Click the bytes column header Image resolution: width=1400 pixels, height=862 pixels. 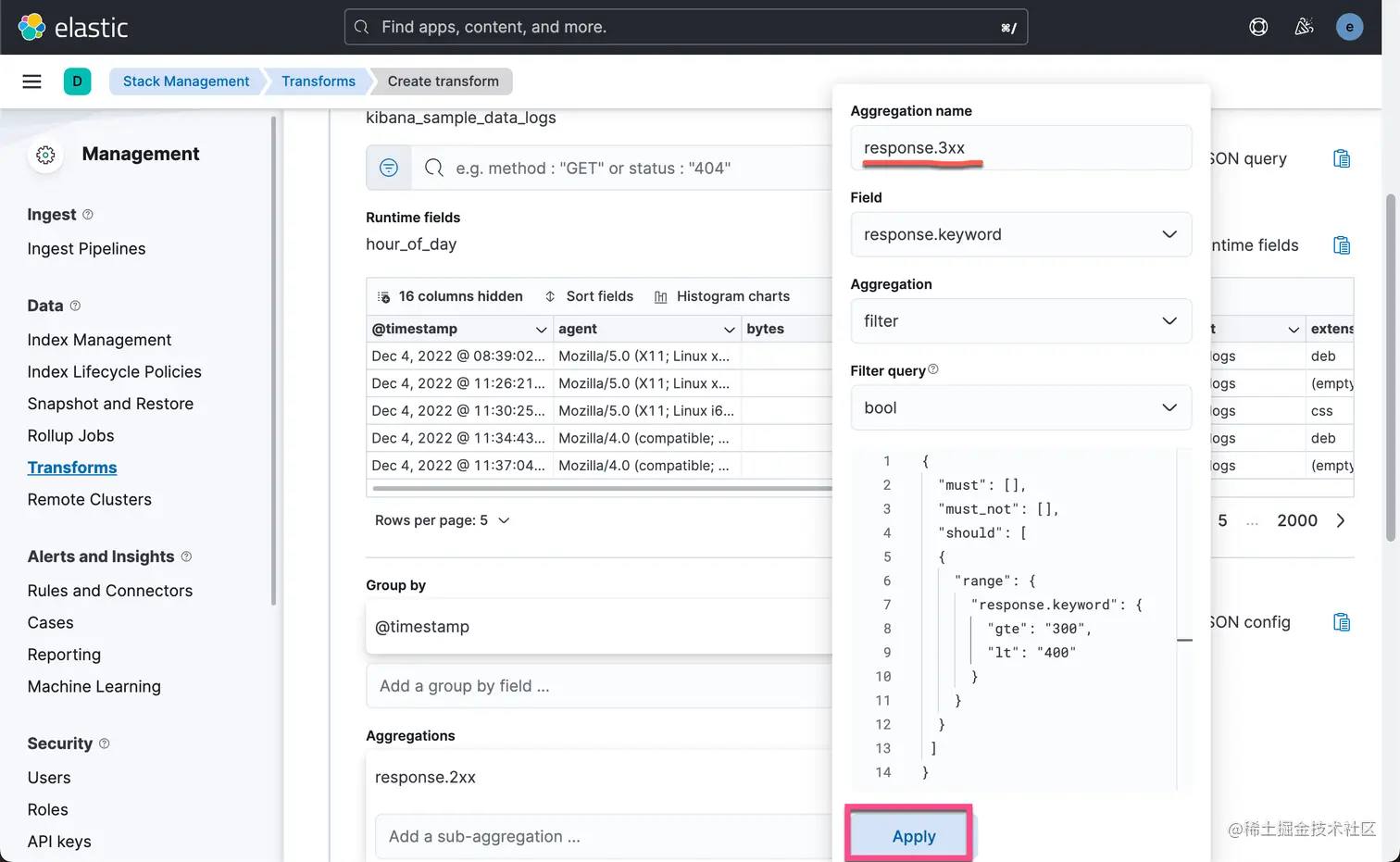pyautogui.click(x=787, y=329)
